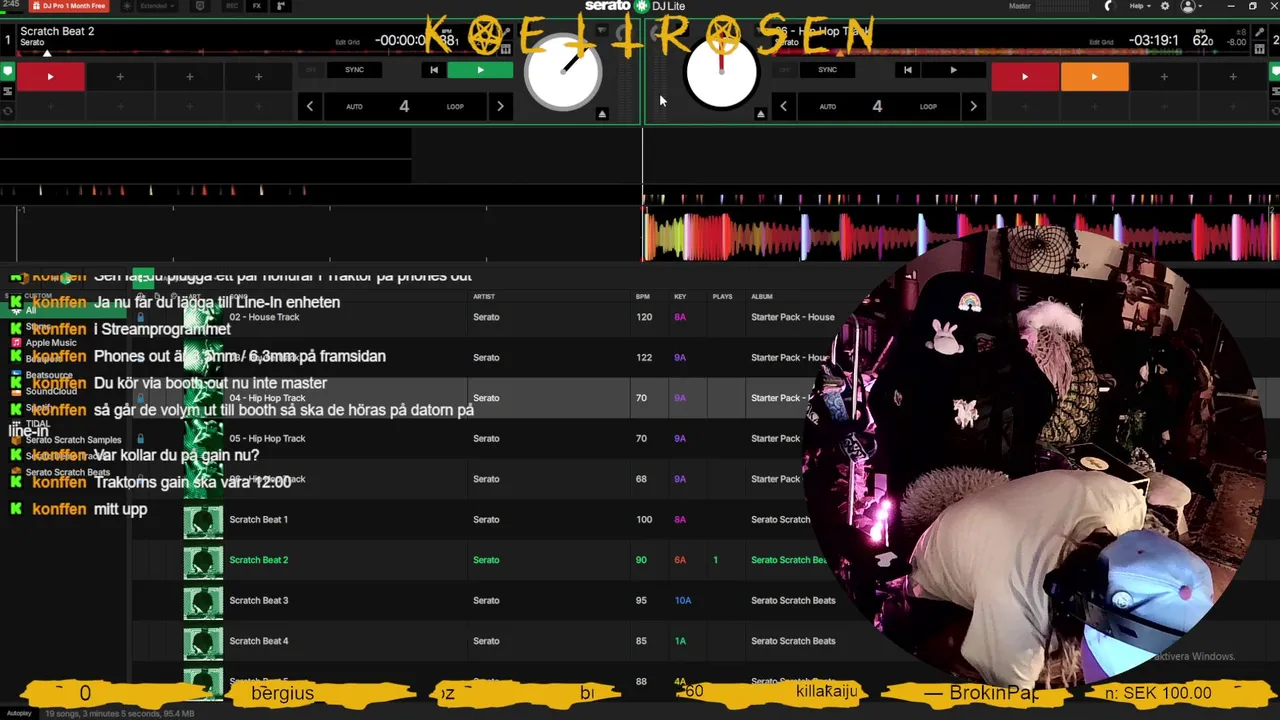
Task: Sort library by ALBUM column
Action: 762,297
